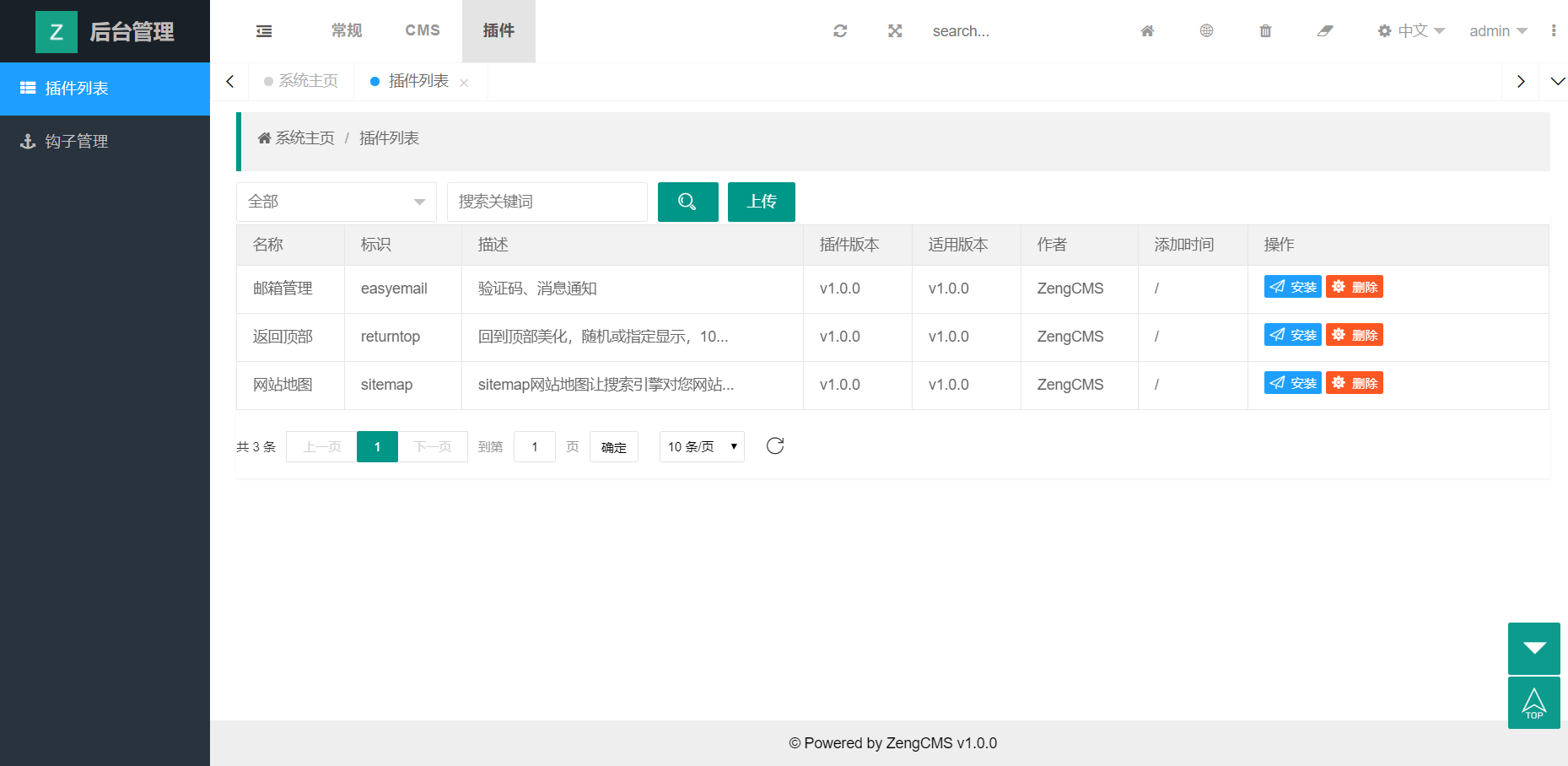This screenshot has height=766, width=1568.
Task: Reload the table with circular refresh icon
Action: coord(775,446)
